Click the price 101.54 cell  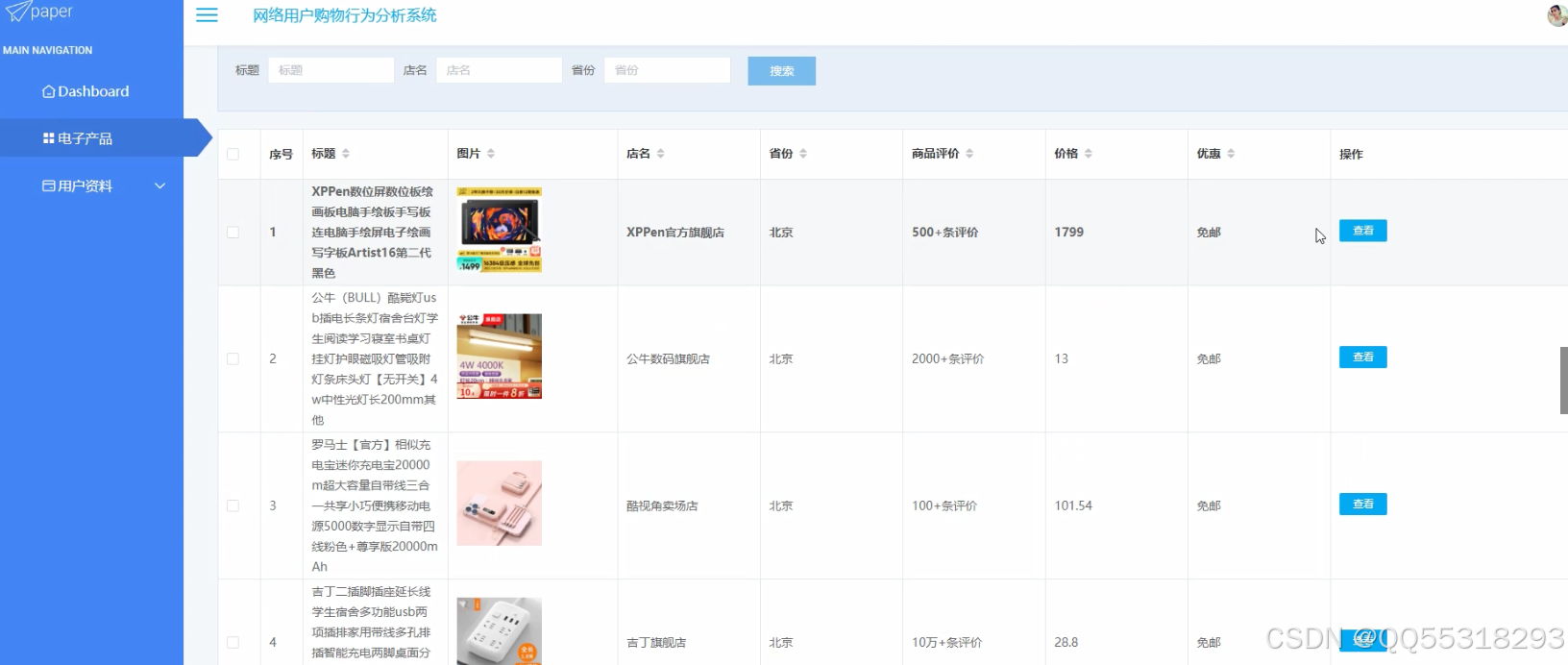(x=1073, y=505)
